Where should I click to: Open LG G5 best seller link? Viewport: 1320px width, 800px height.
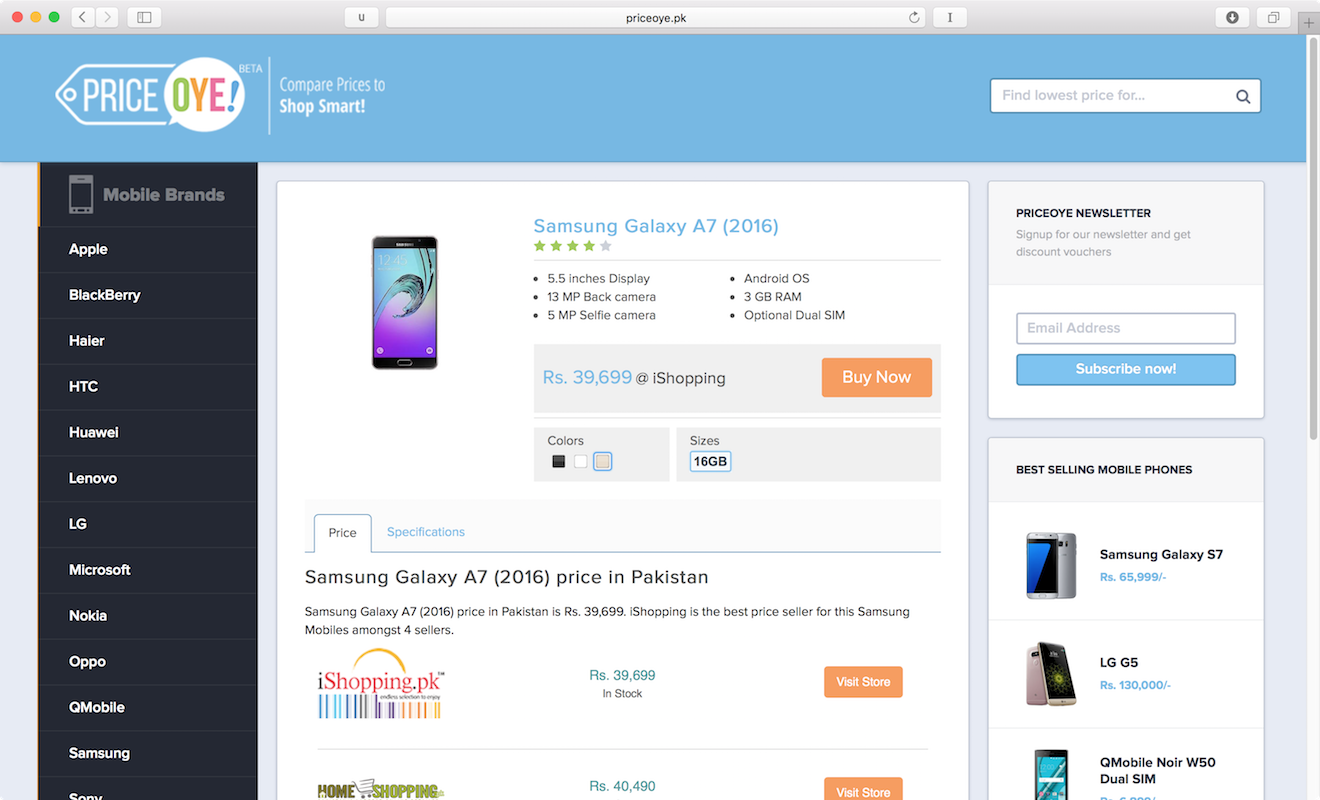[1119, 662]
